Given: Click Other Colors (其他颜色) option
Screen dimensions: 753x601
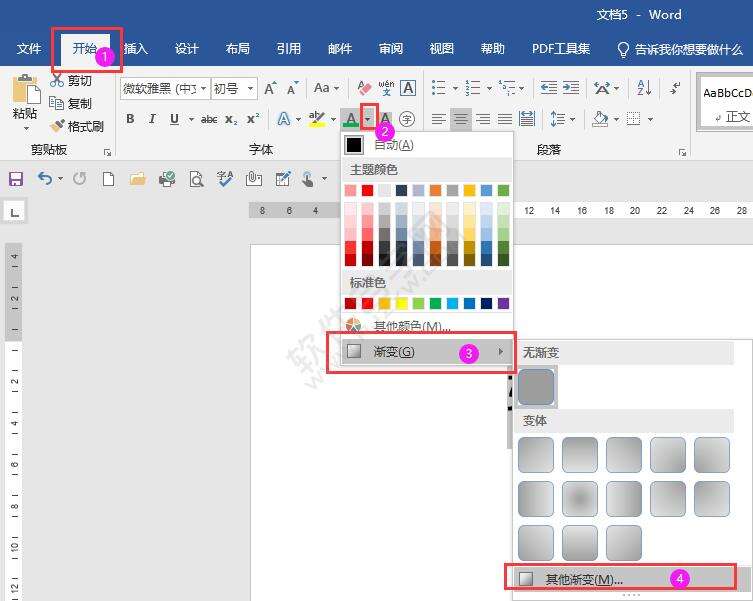Looking at the screenshot, I should point(411,326).
